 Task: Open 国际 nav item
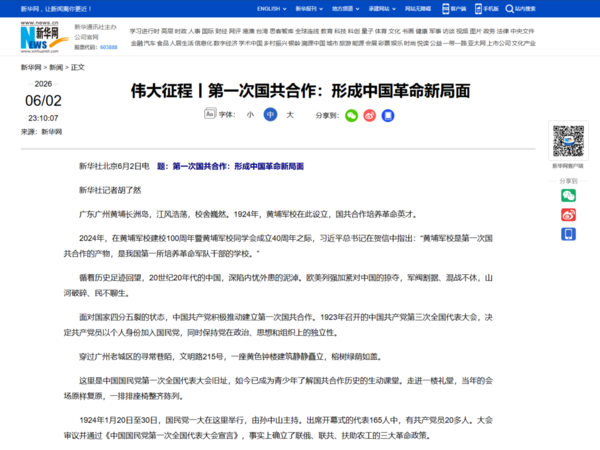click(x=208, y=31)
